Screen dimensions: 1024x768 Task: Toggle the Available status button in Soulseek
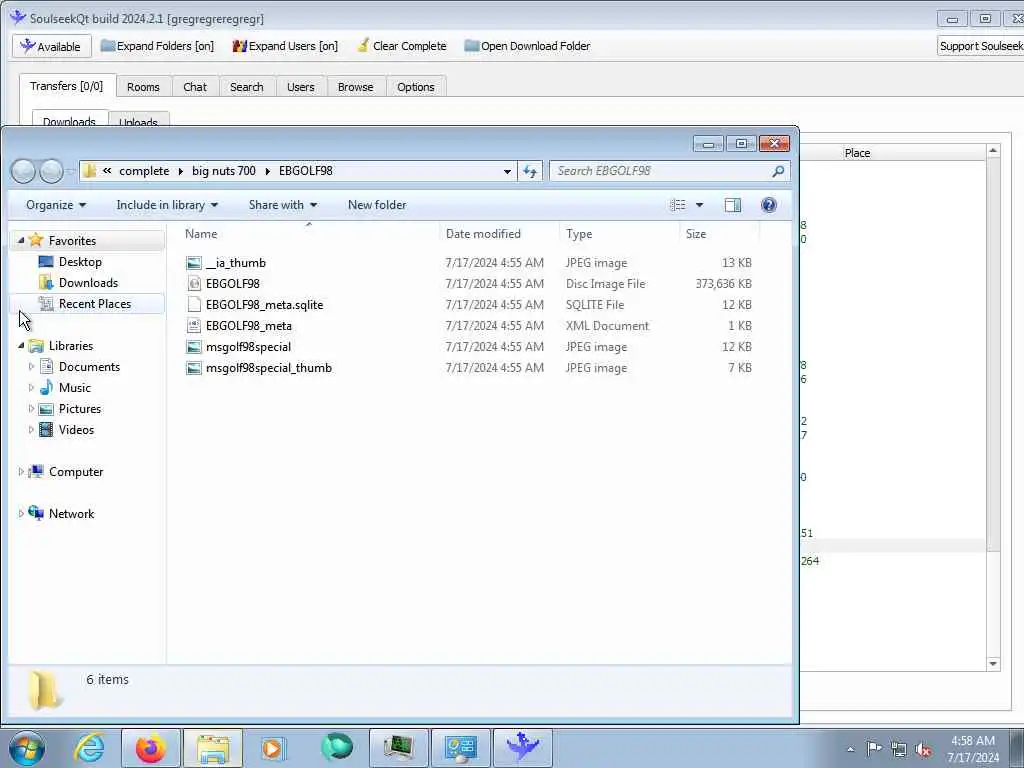(x=51, y=46)
